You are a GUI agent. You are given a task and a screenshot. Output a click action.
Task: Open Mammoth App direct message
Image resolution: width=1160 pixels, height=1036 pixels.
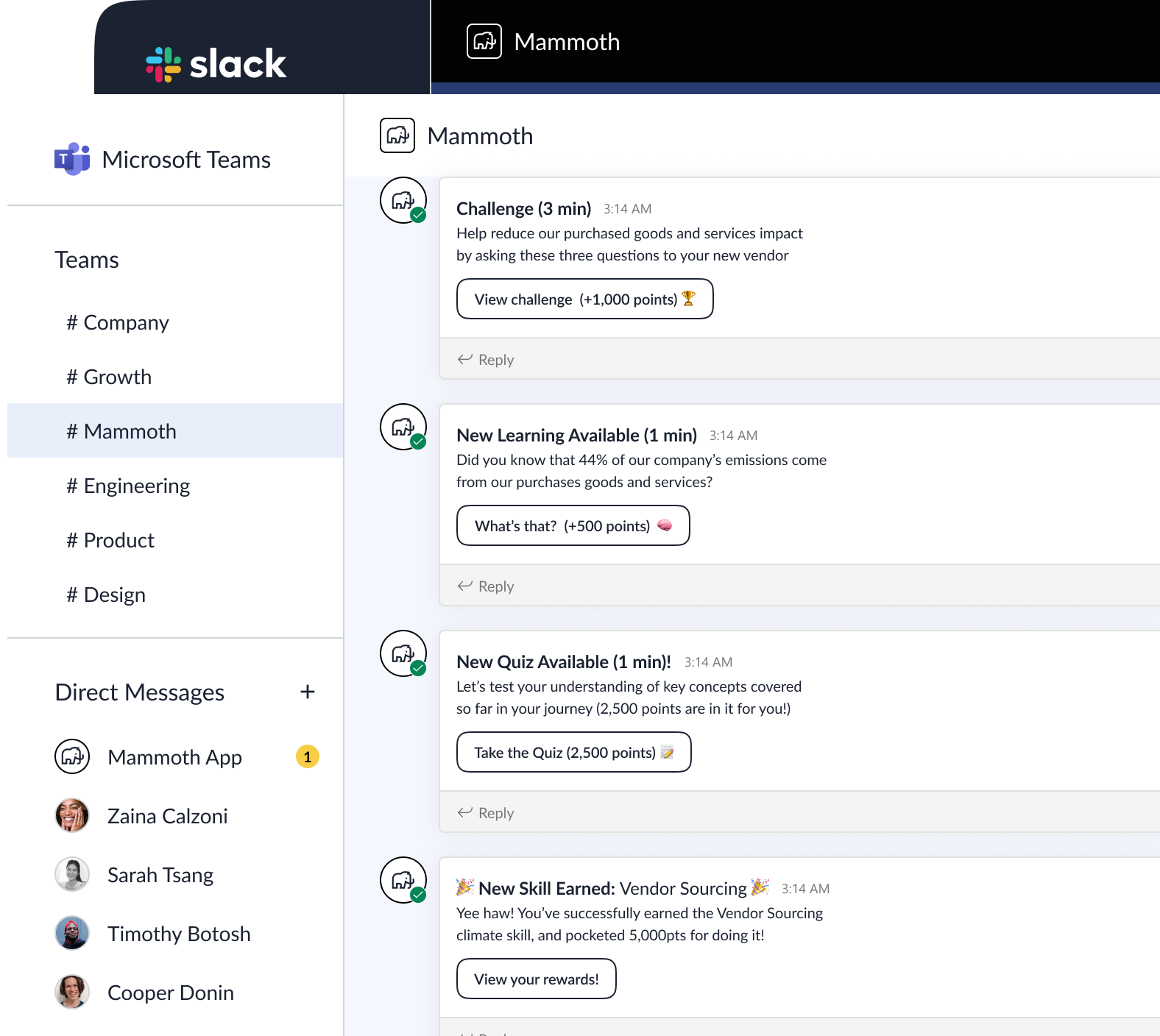tap(175, 756)
